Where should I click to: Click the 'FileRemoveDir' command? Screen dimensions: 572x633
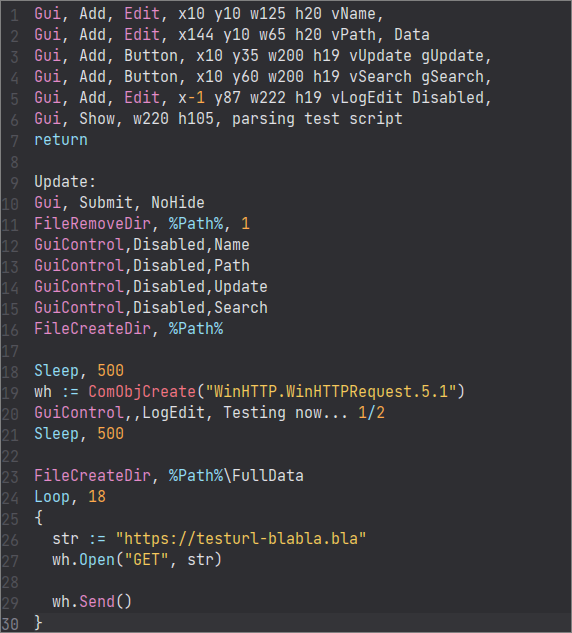click(92, 224)
